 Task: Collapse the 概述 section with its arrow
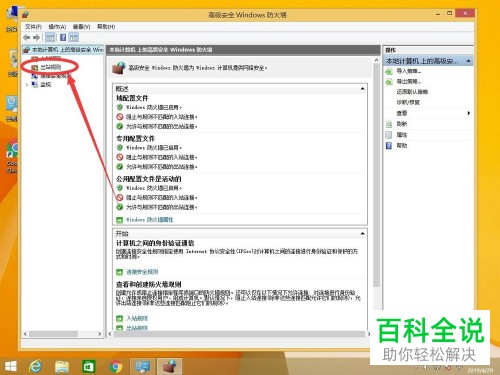(x=362, y=89)
